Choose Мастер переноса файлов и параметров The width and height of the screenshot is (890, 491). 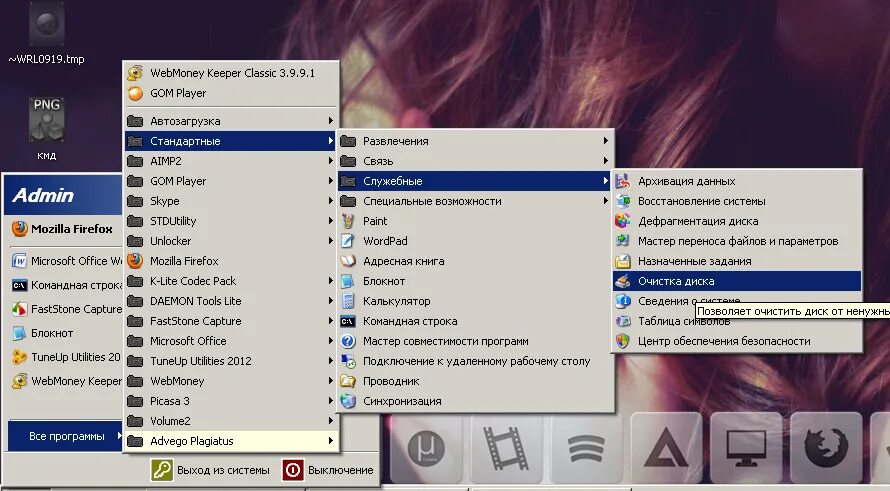click(737, 241)
